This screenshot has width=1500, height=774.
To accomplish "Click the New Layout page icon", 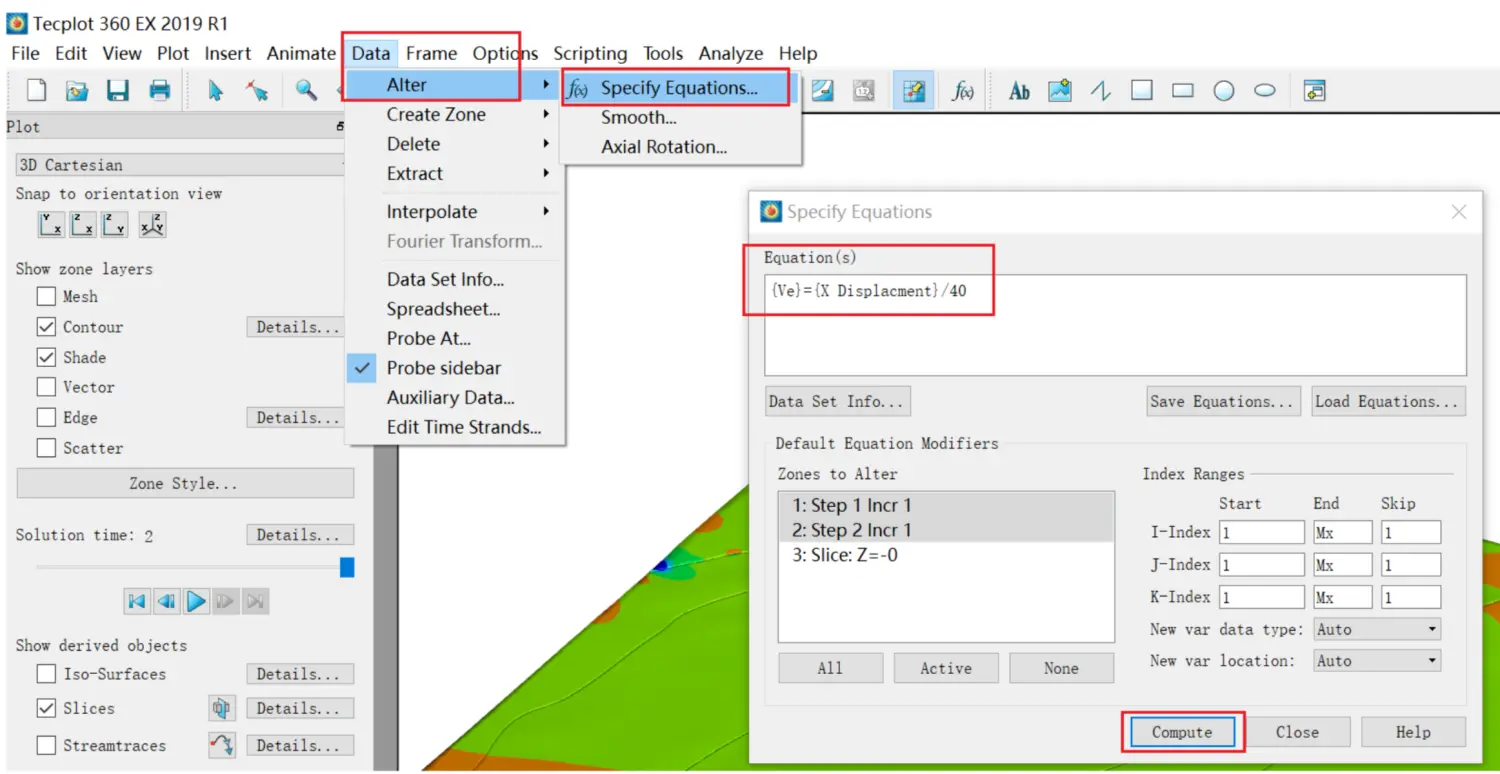I will (37, 91).
